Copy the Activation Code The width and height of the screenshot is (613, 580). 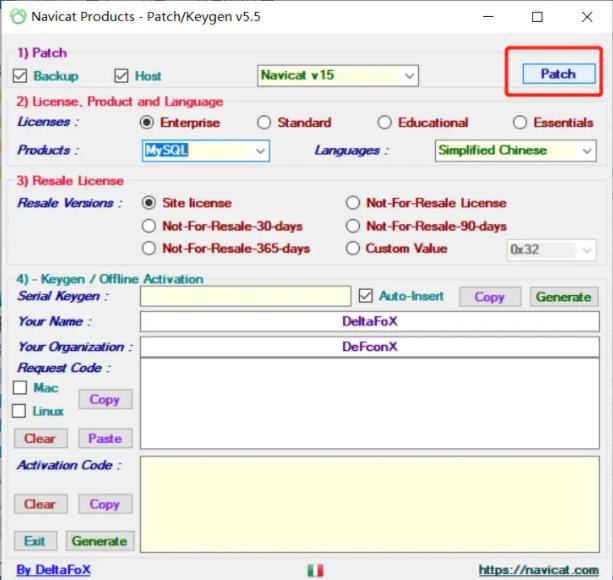[x=105, y=504]
